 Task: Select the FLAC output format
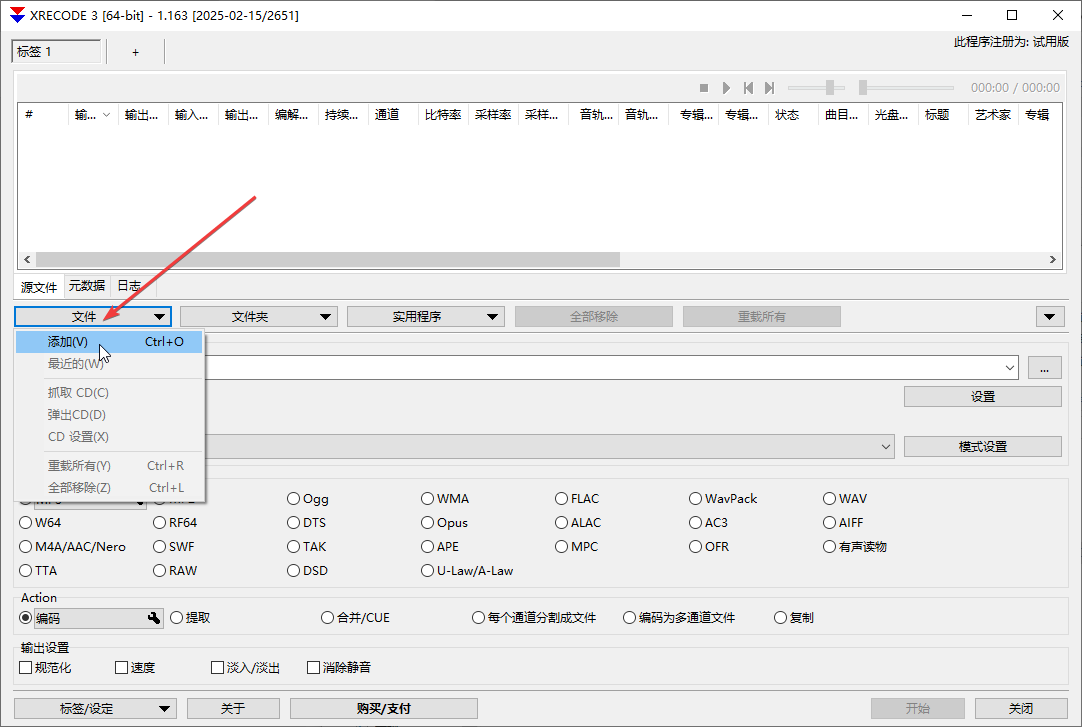[562, 499]
